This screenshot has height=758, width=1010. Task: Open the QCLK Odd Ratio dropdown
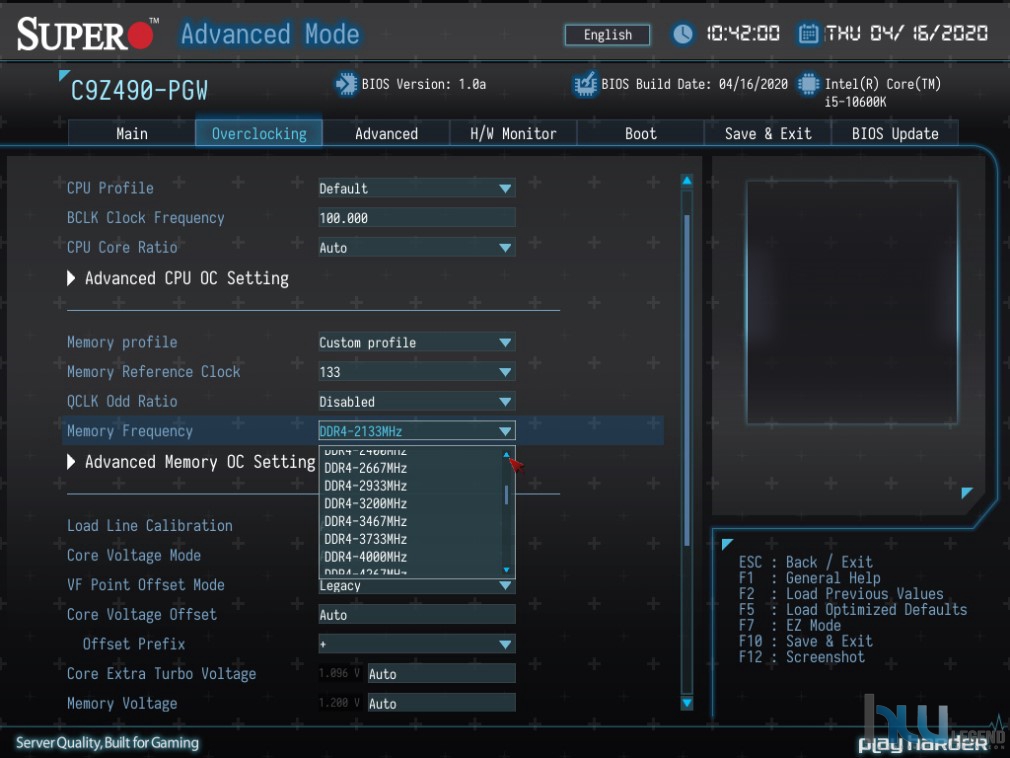(417, 401)
